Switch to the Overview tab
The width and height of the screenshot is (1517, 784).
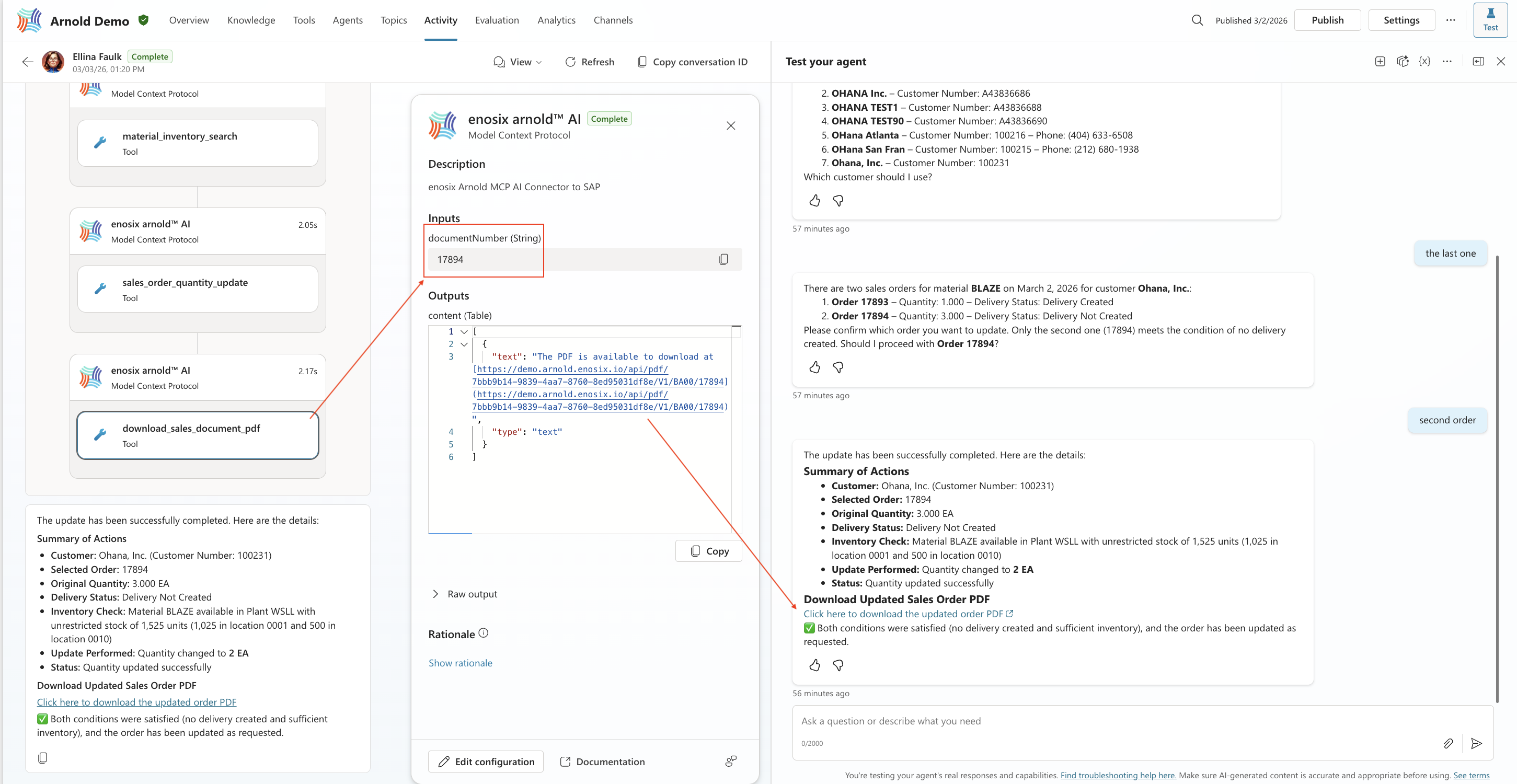click(x=189, y=20)
